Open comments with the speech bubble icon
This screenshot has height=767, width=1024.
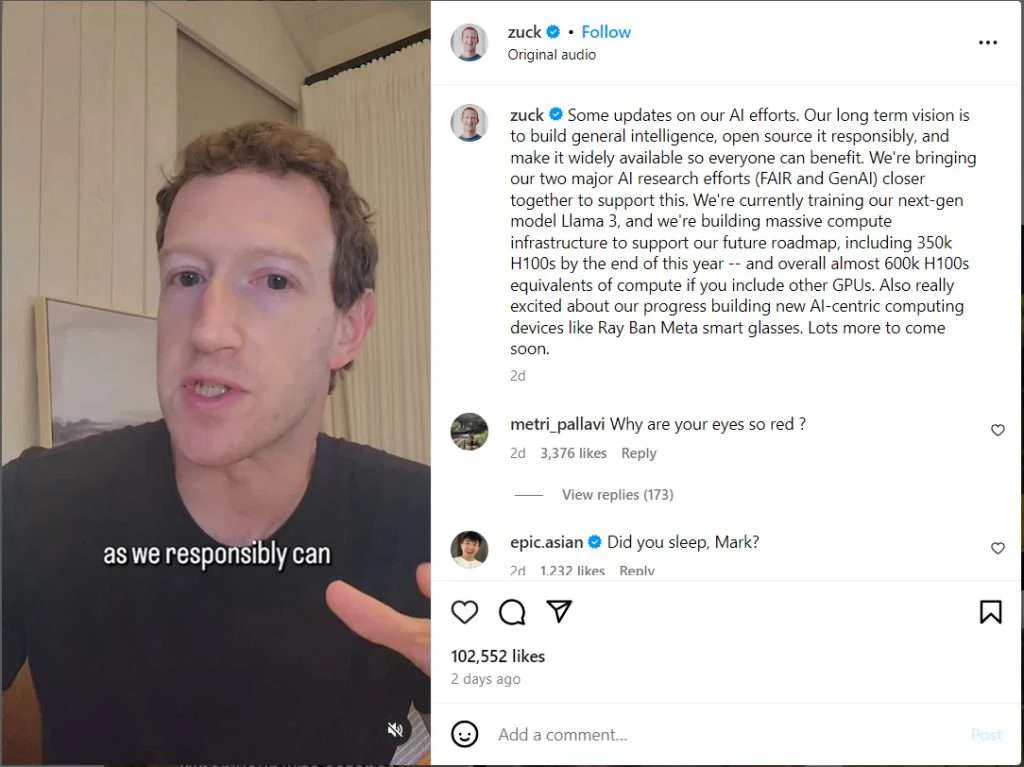(x=512, y=612)
